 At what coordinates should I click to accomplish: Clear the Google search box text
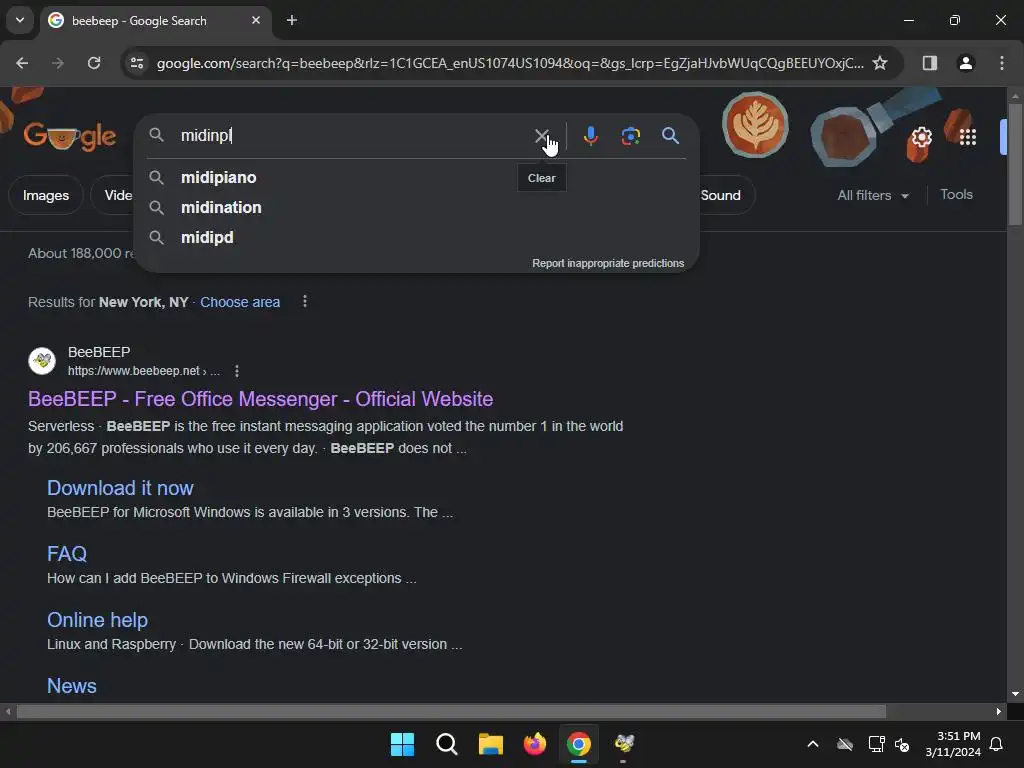(541, 136)
